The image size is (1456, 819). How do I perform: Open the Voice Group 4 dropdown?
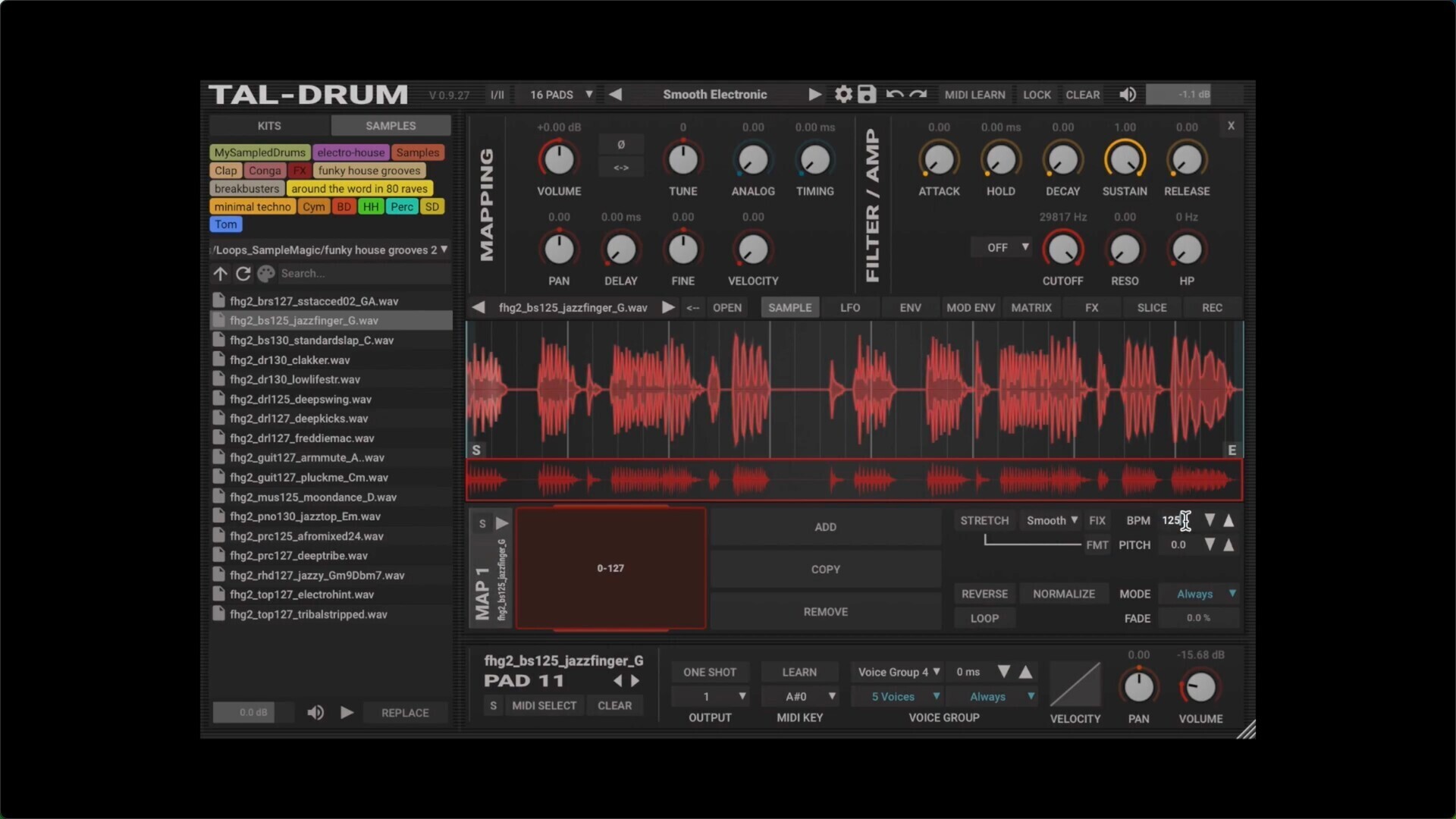pos(899,673)
